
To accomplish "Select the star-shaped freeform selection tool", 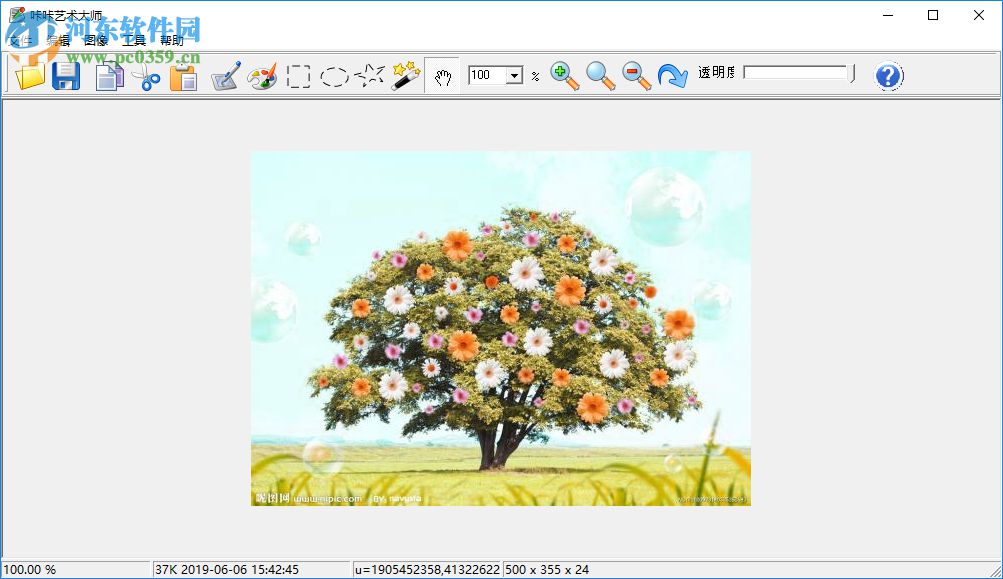I will coord(370,76).
